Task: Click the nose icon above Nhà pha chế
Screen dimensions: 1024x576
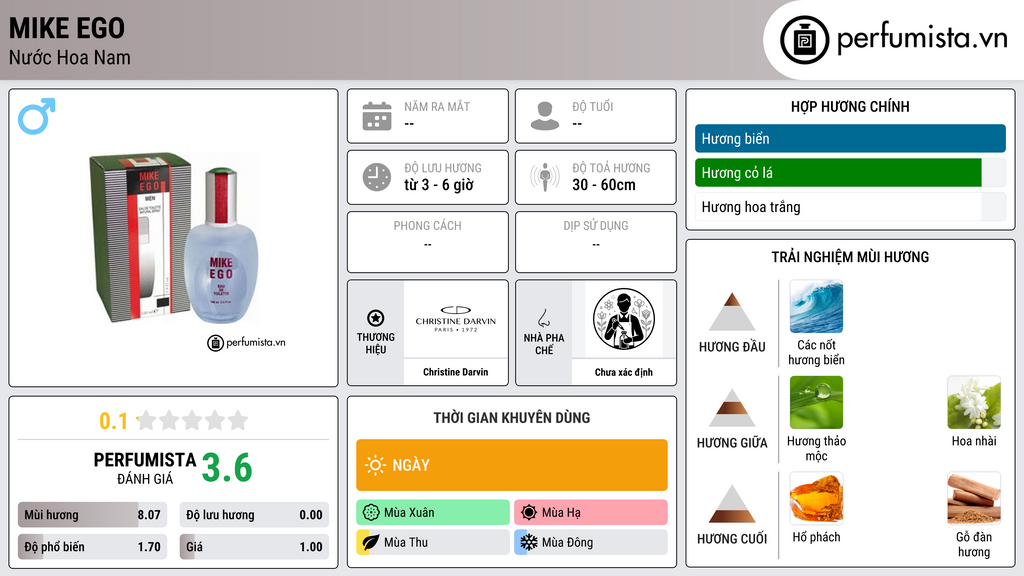Action: tap(543, 318)
